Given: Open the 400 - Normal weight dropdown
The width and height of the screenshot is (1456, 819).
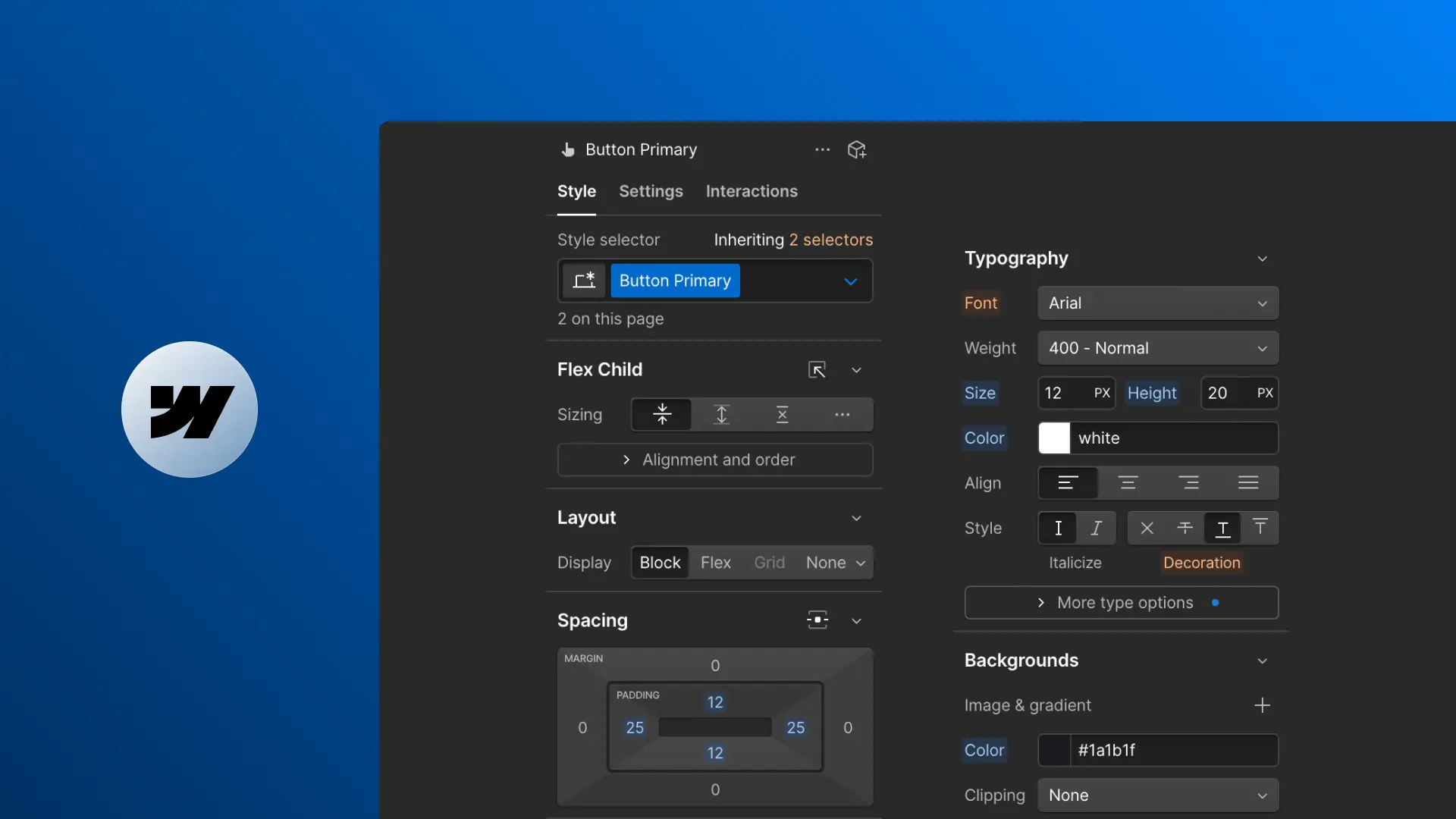Looking at the screenshot, I should pos(1158,348).
